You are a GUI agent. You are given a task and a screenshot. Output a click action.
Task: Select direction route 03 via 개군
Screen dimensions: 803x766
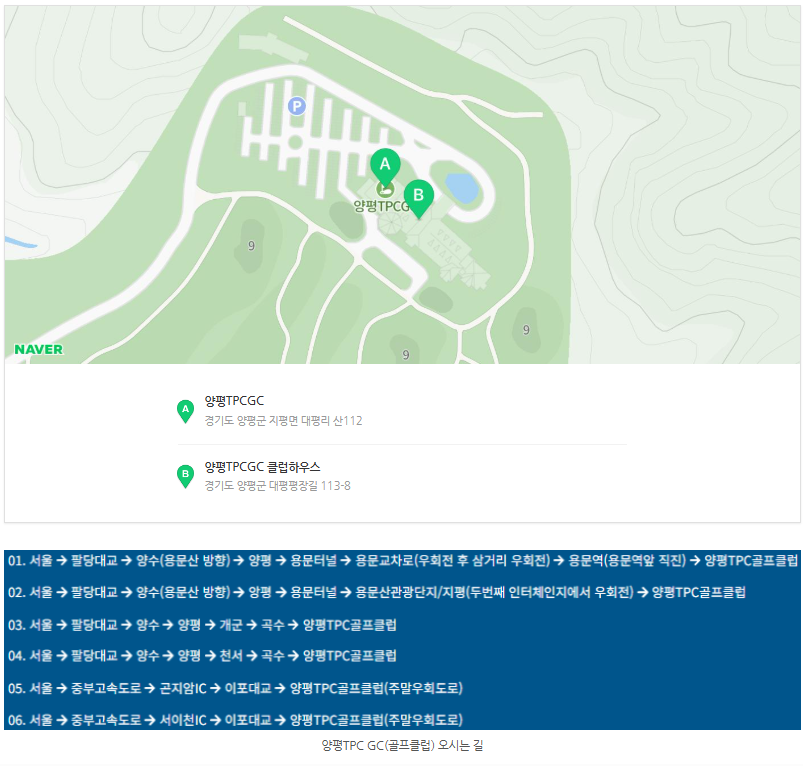[202, 625]
